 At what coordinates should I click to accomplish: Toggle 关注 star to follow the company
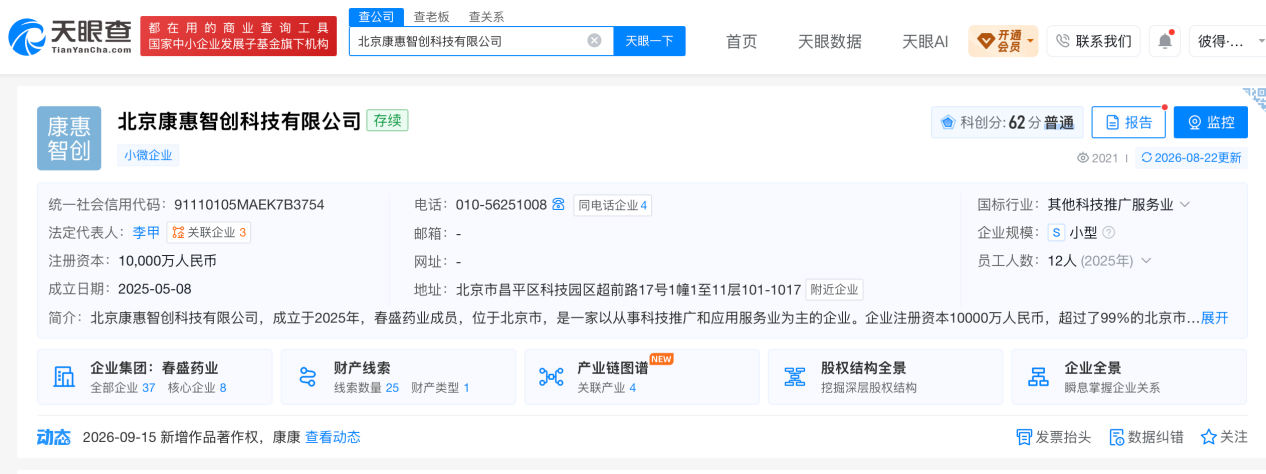(x=1224, y=437)
